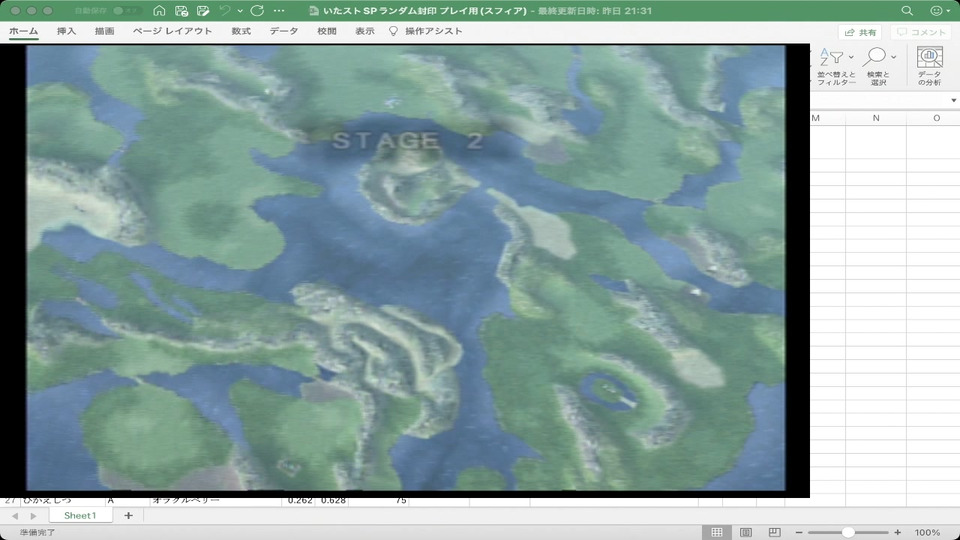Click the zoom slider handle
The width and height of the screenshot is (960, 540).
[x=848, y=533]
